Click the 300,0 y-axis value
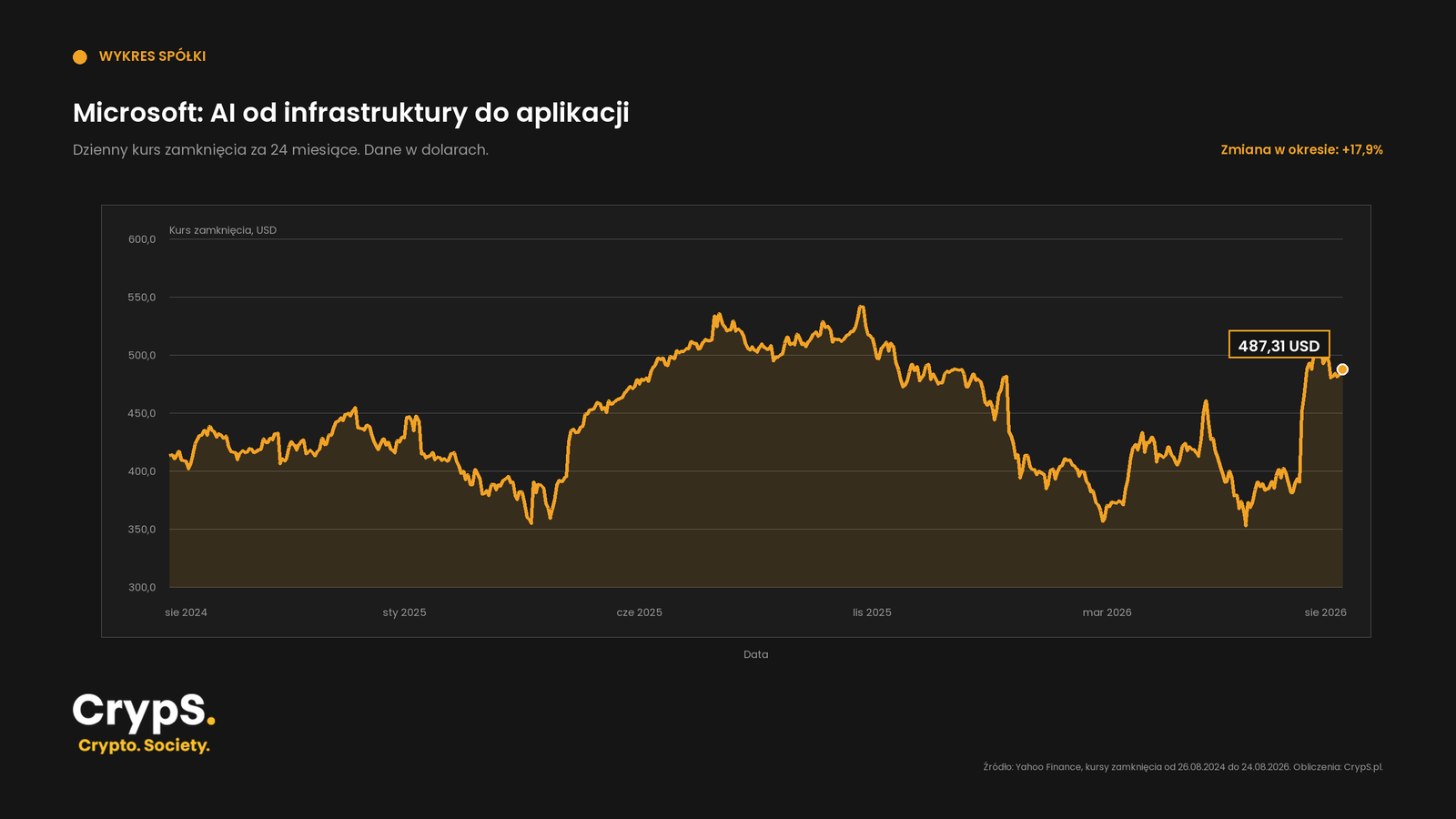This screenshot has width=1456, height=819. (x=142, y=588)
